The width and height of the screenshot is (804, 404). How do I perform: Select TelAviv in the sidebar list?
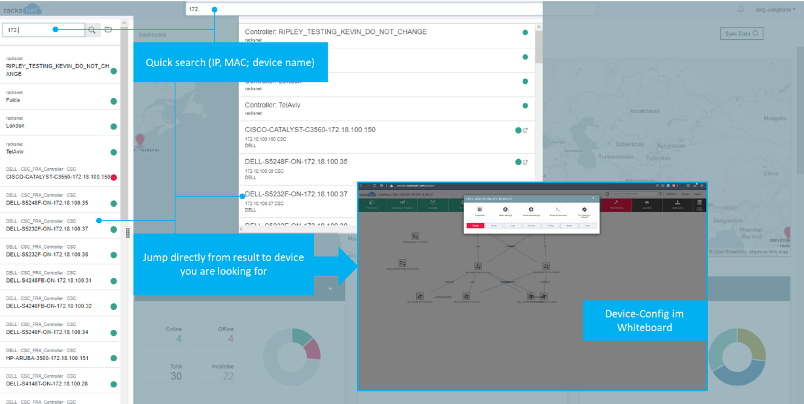60,149
